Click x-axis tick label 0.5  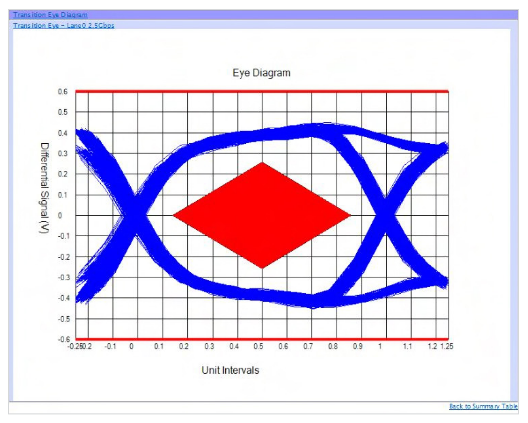(259, 346)
